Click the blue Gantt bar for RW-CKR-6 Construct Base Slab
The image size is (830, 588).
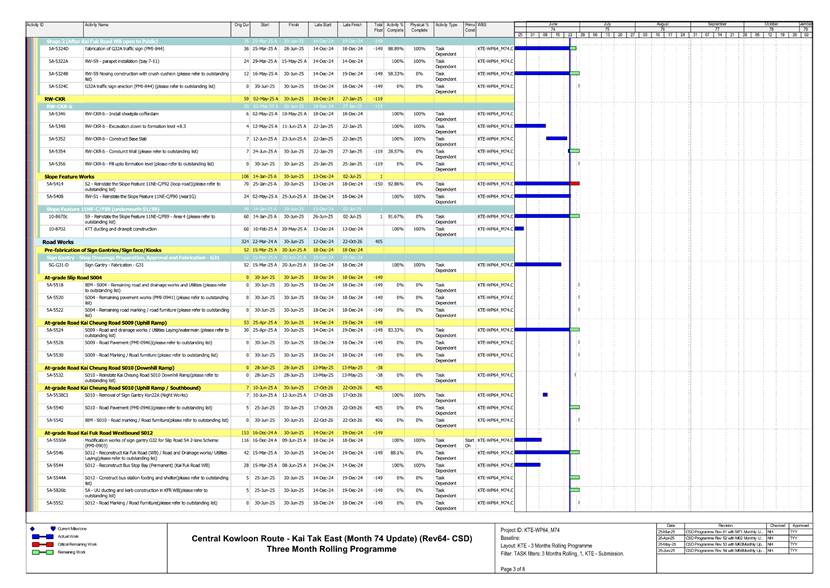pos(556,138)
